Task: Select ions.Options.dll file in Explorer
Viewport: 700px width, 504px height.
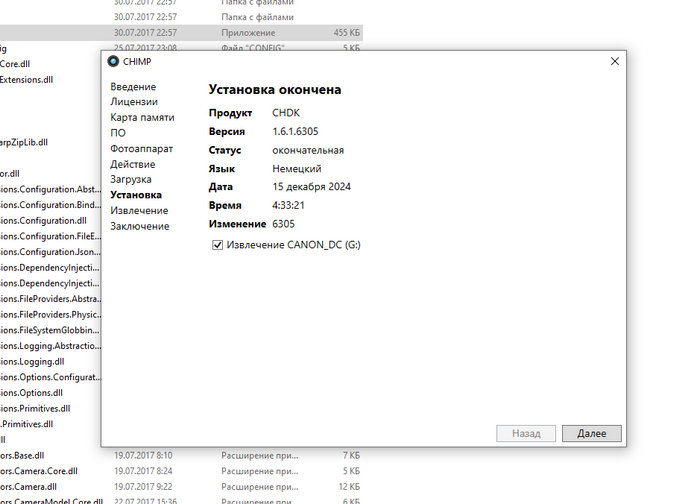Action: [x=31, y=393]
